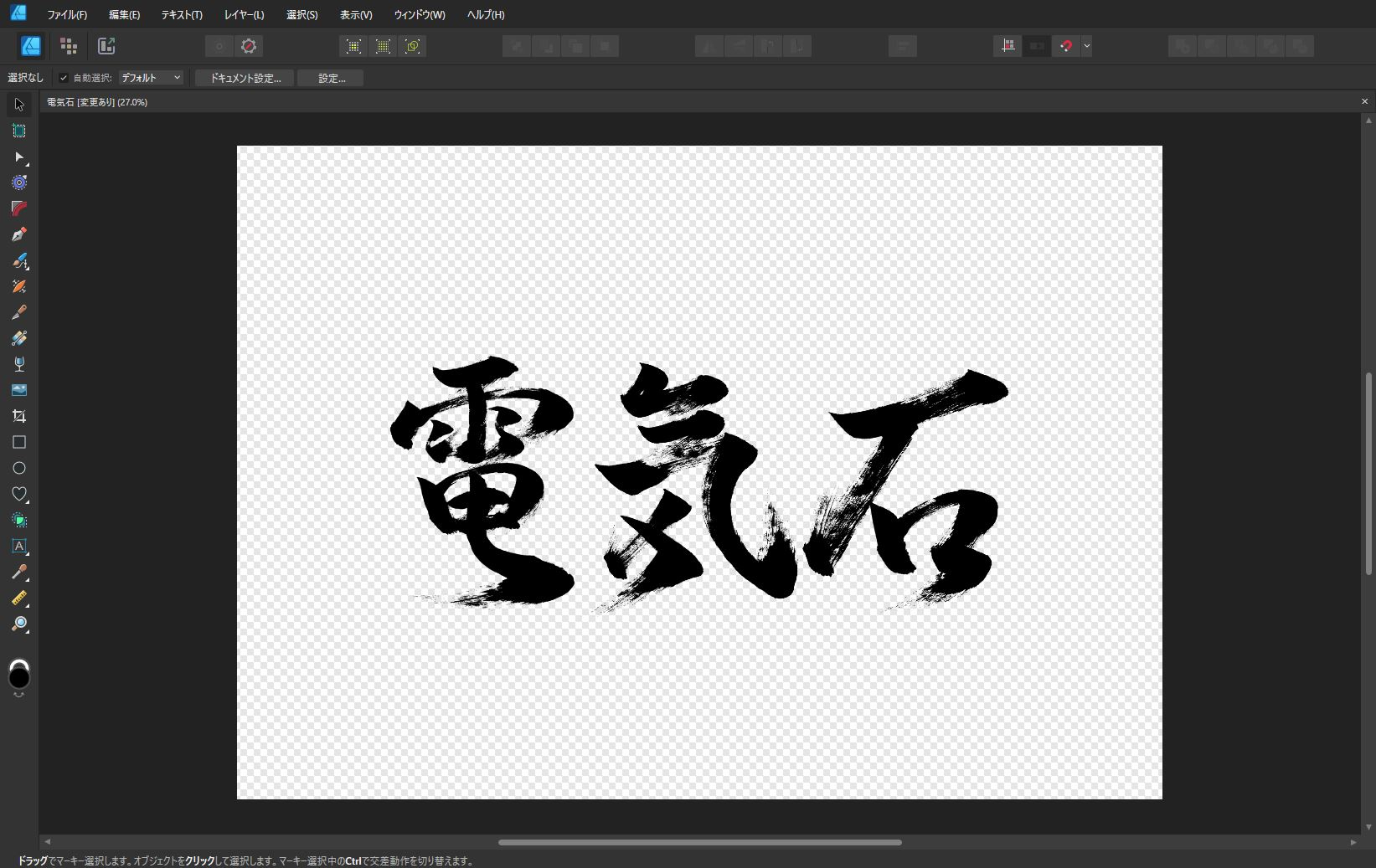Open the ファイル(F) menu
The image size is (1376, 868).
pyautogui.click(x=67, y=15)
